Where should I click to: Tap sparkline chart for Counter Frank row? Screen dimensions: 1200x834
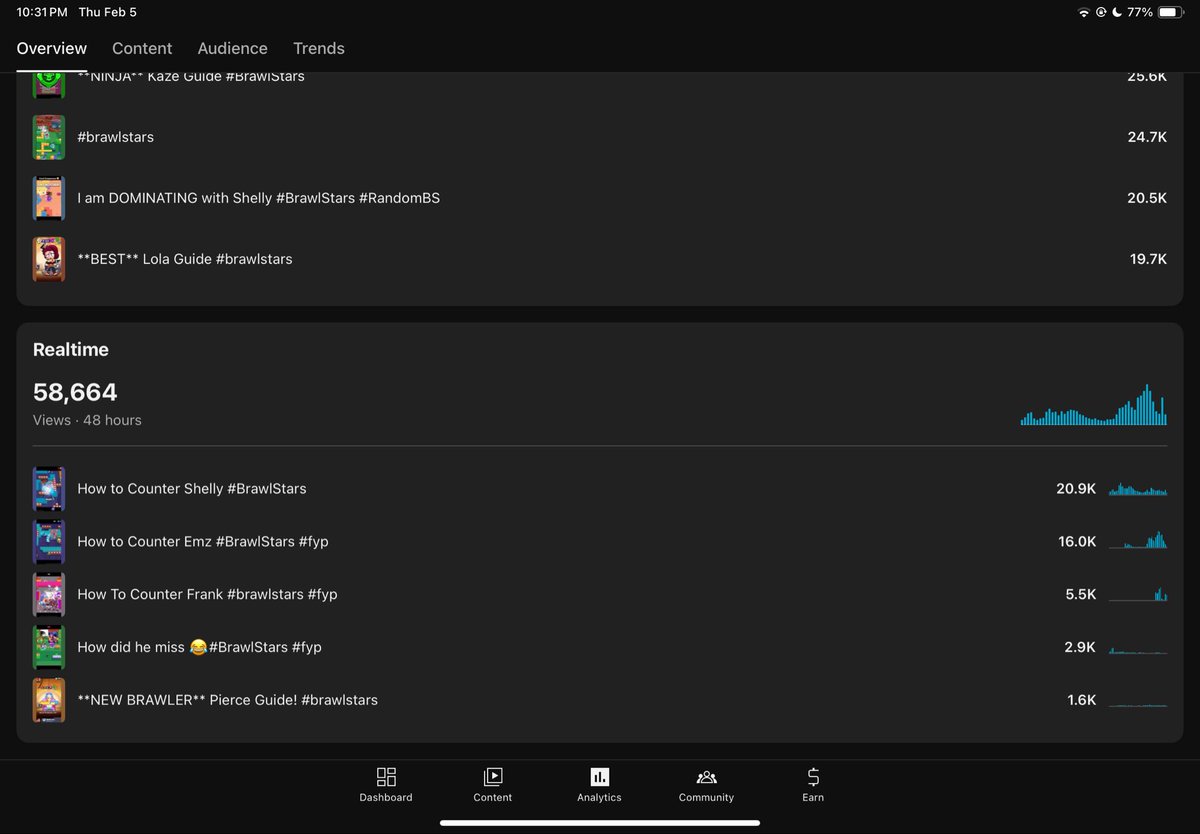pos(1138,593)
